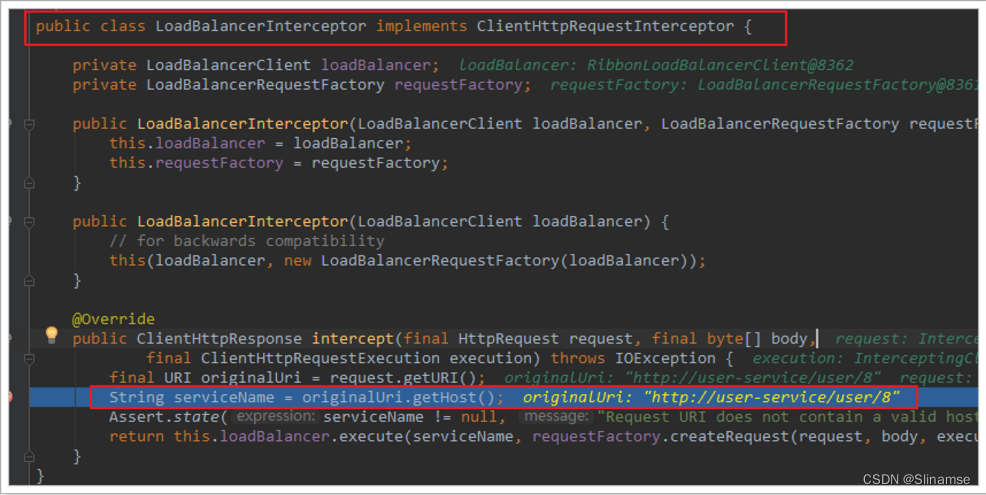Click the 'expression:' parameter hint
986x495 pixels.
(x=275, y=416)
